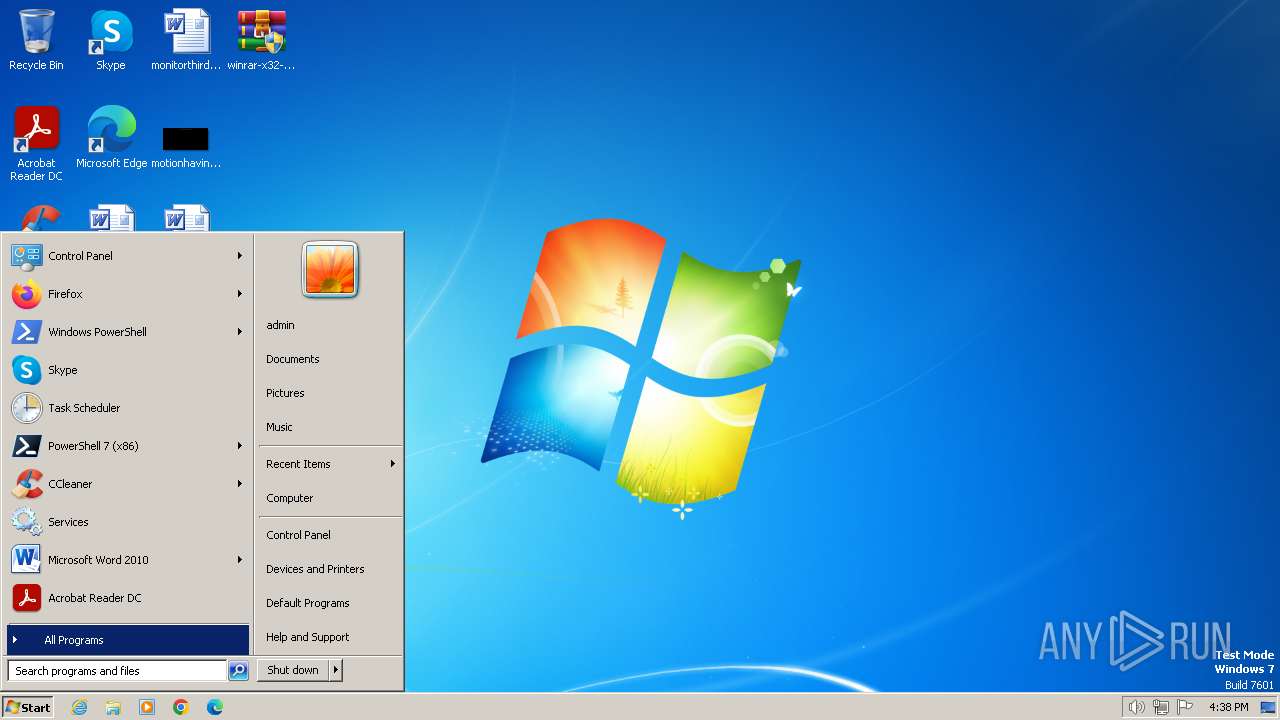Show All Programs list
The width and height of the screenshot is (1280, 720).
click(x=127, y=640)
